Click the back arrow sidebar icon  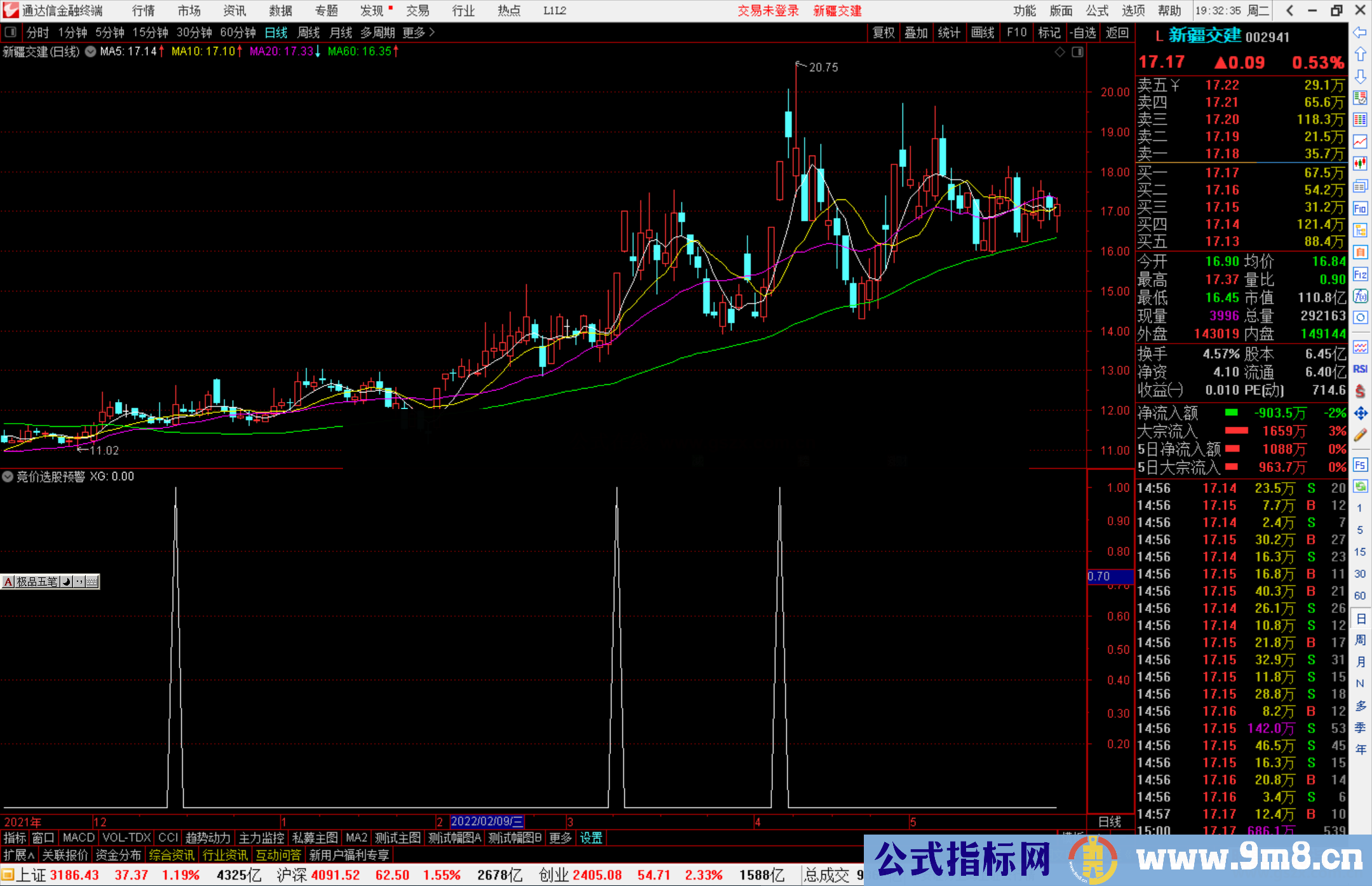1360,32
